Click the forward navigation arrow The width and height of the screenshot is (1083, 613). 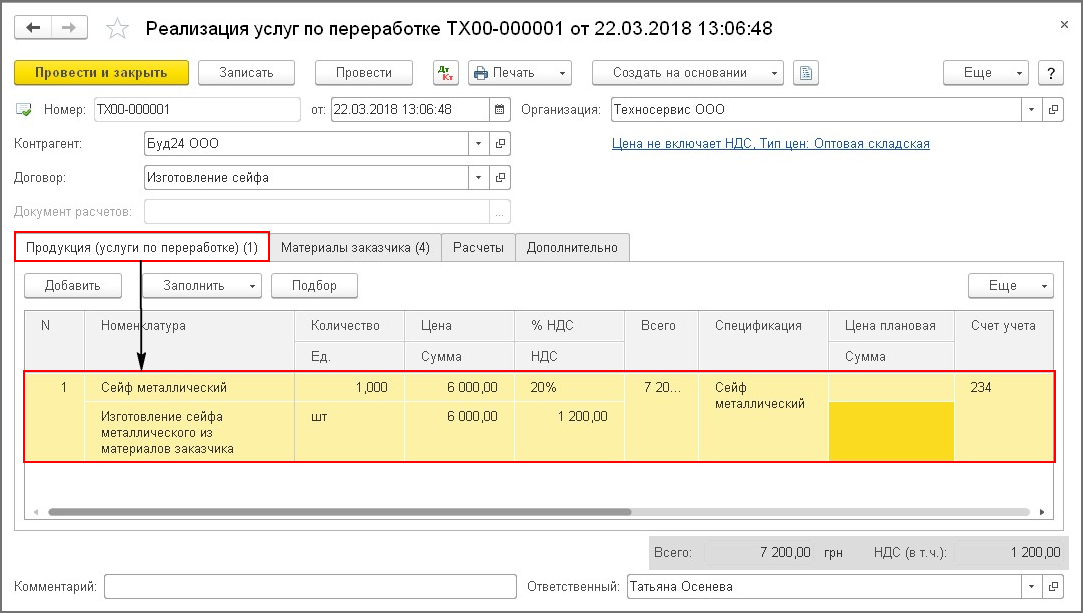[67, 28]
